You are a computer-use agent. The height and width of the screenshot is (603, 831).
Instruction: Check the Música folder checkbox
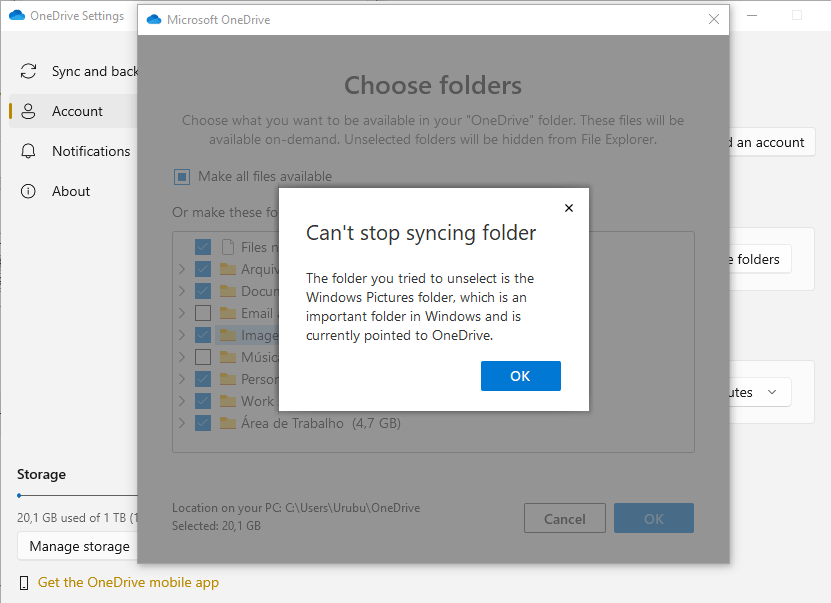203,357
